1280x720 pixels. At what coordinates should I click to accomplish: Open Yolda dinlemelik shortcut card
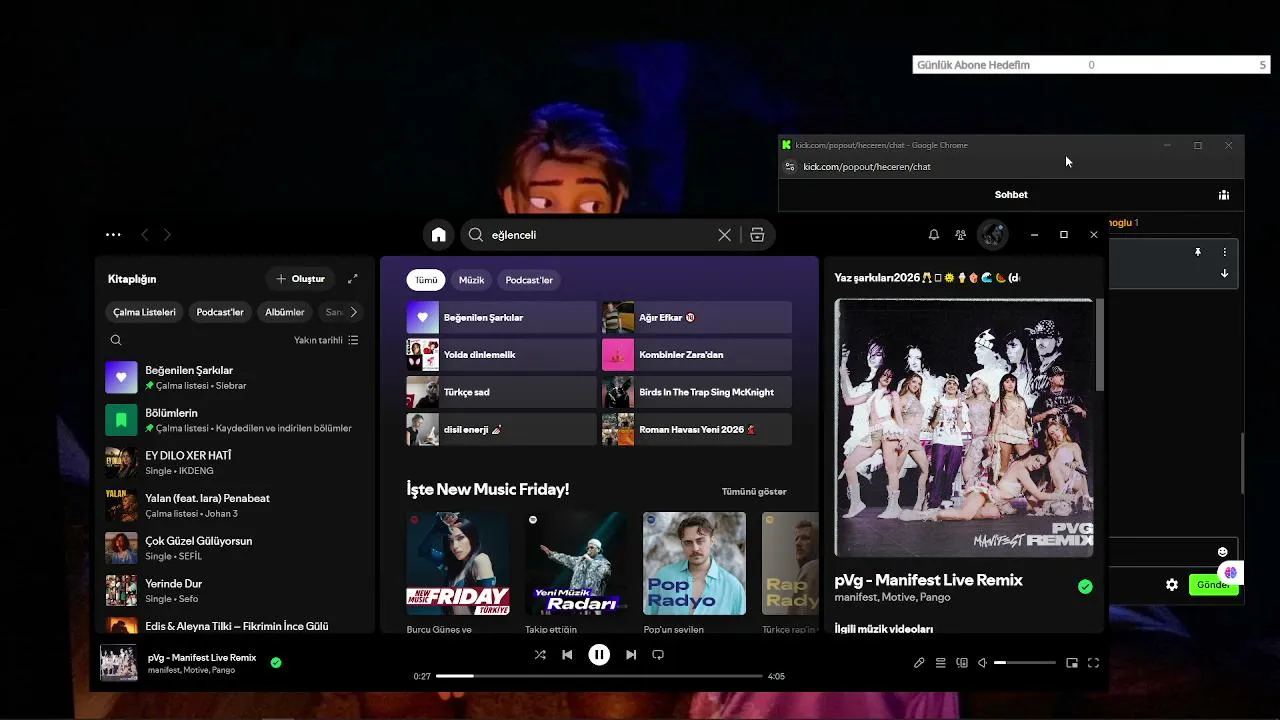click(x=501, y=355)
